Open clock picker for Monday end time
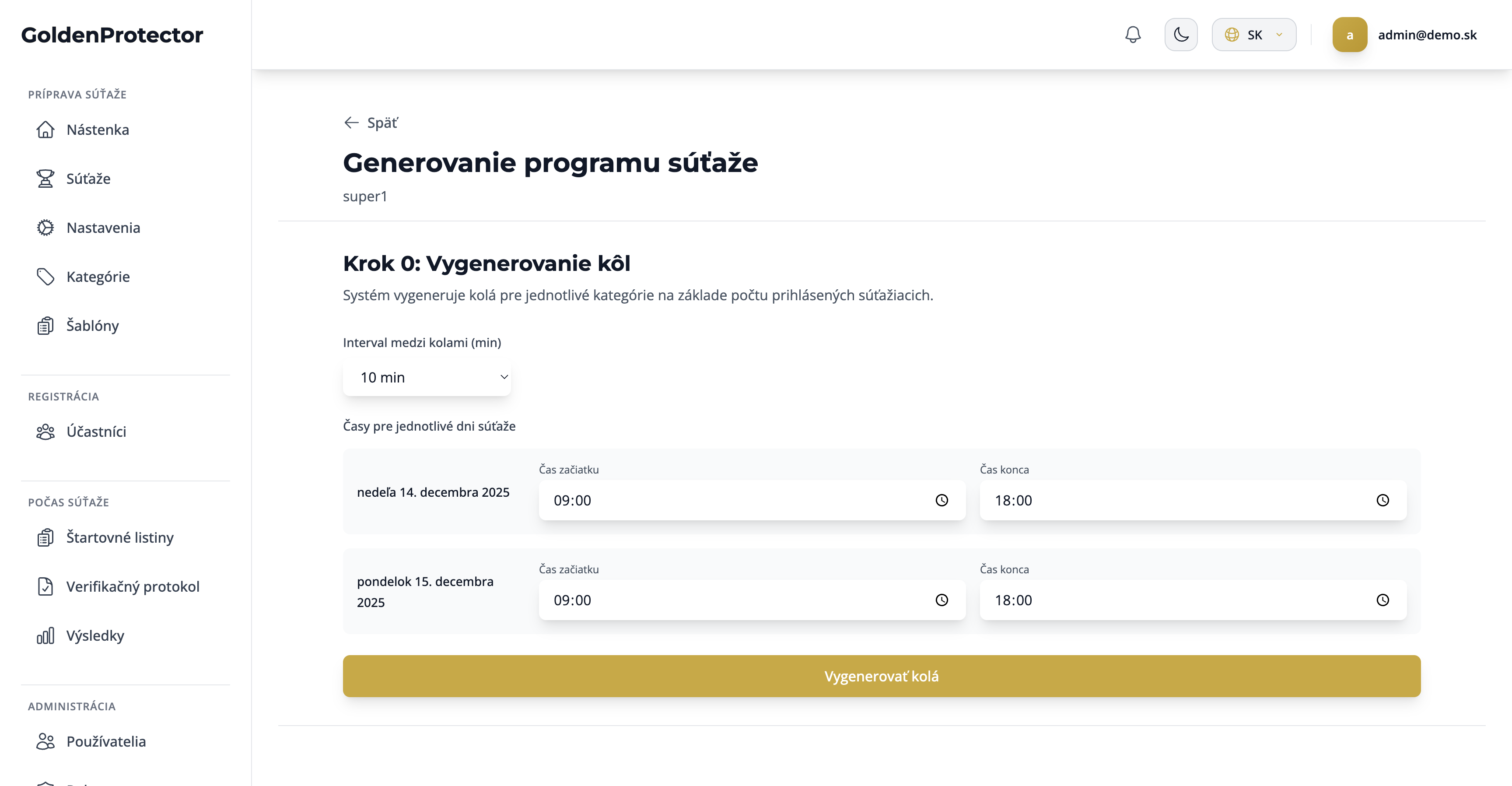This screenshot has height=786, width=1512. tap(1382, 600)
